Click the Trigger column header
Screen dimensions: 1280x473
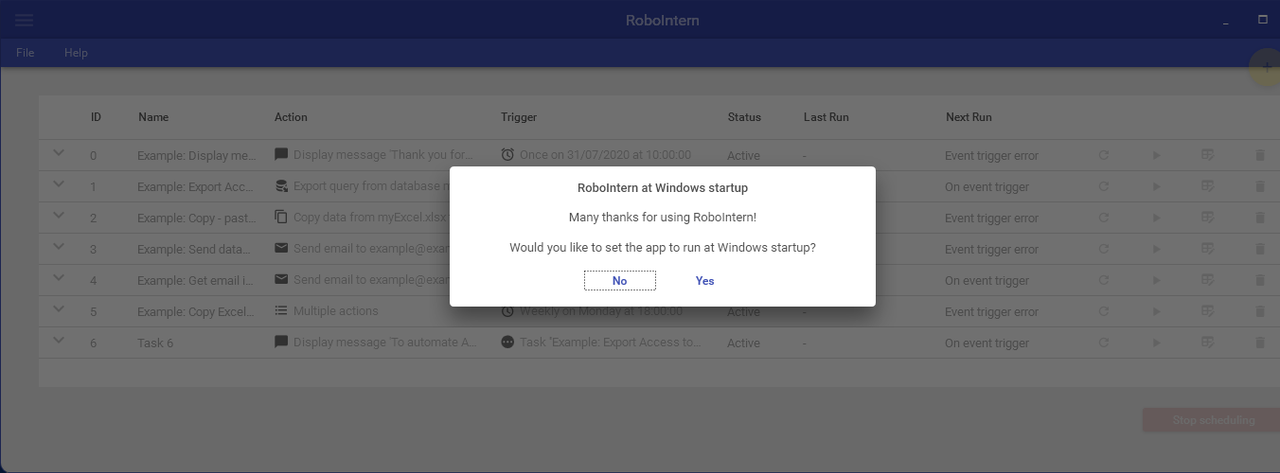[x=519, y=117]
